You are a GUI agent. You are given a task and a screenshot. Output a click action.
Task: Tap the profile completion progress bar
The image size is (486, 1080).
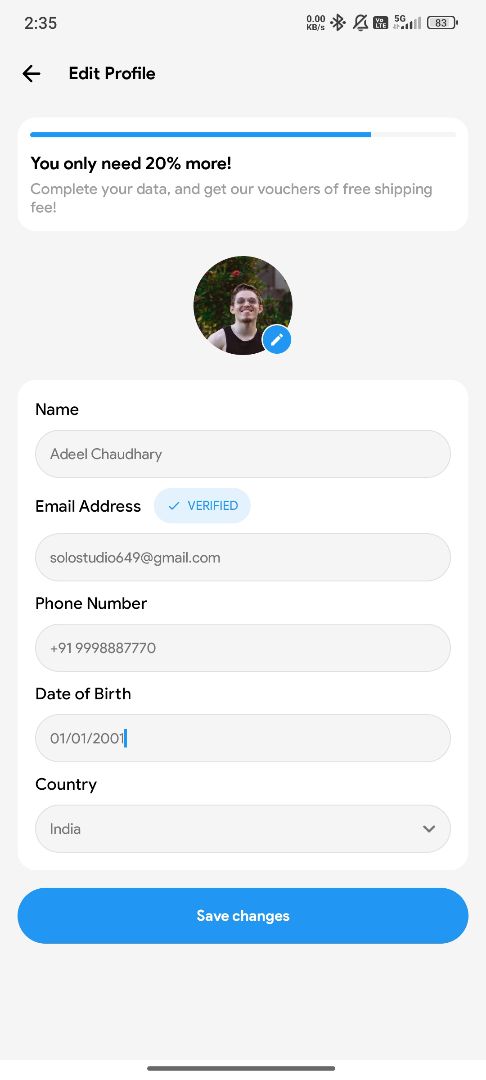pos(243,134)
